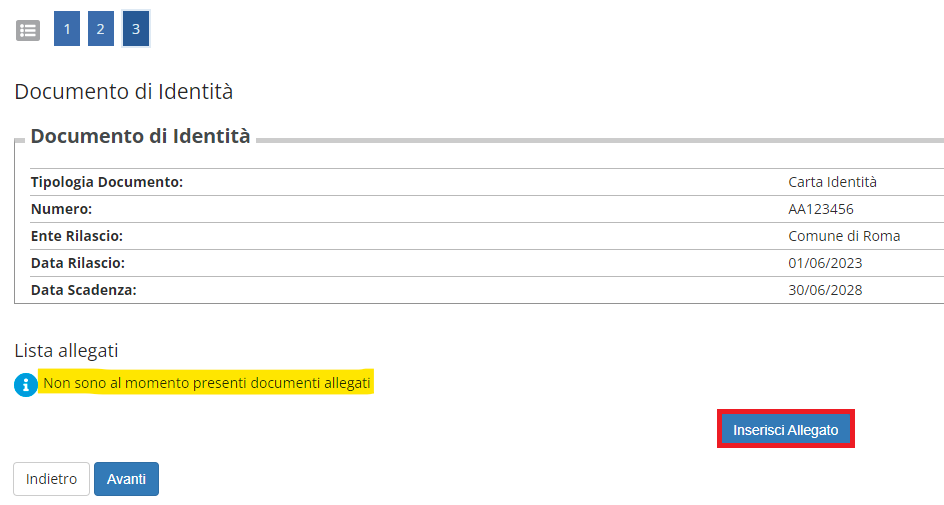Viewport: 944px width, 505px height.
Task: Click the Comune di Roma value
Action: pos(844,236)
